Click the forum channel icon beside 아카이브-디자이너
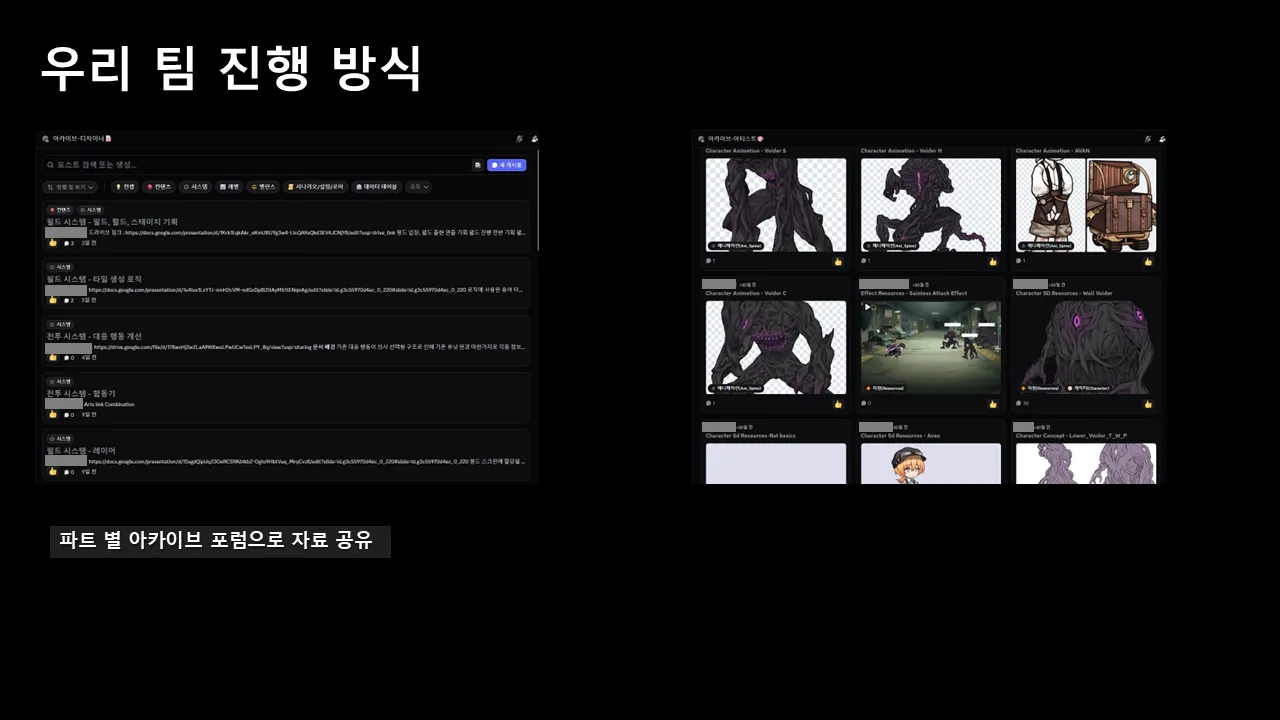1280x720 pixels. click(x=46, y=139)
